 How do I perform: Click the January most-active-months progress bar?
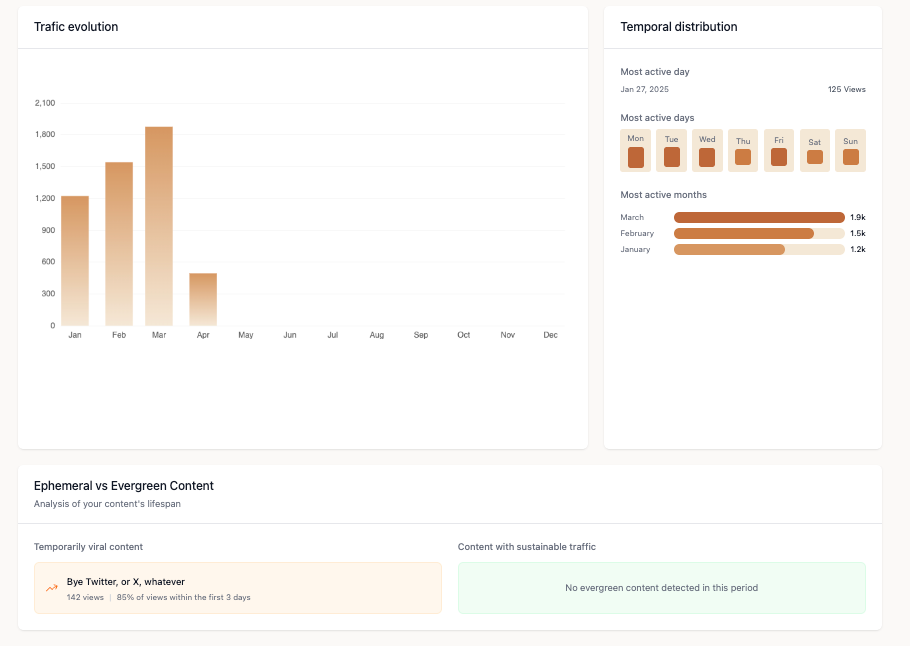point(759,249)
